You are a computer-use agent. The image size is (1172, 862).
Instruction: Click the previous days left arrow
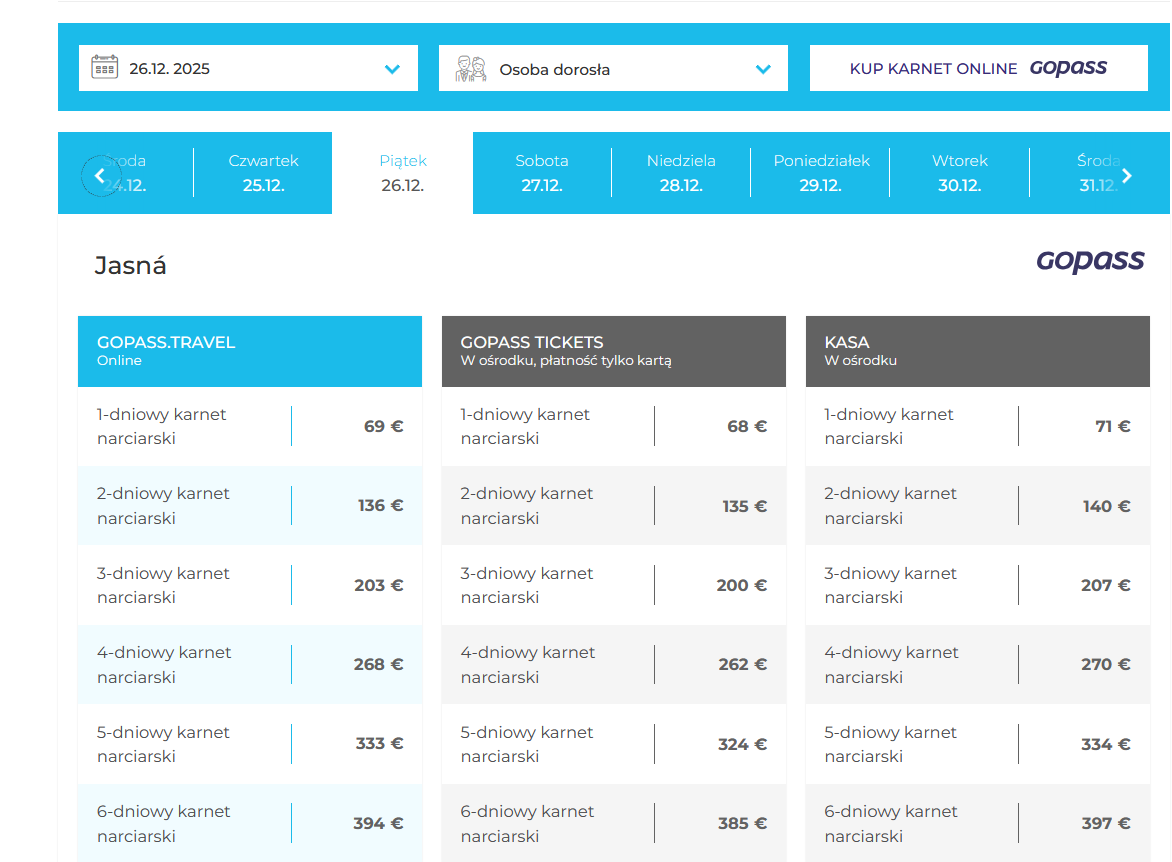click(x=100, y=176)
